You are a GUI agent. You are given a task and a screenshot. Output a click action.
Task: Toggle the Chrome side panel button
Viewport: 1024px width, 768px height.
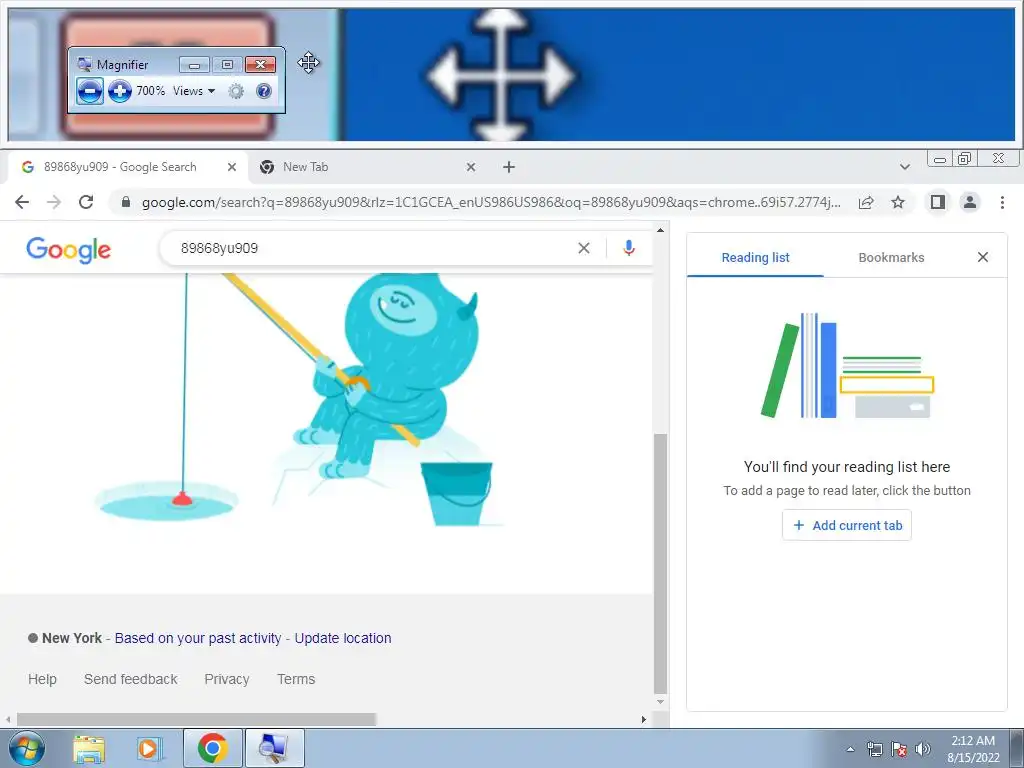938,202
